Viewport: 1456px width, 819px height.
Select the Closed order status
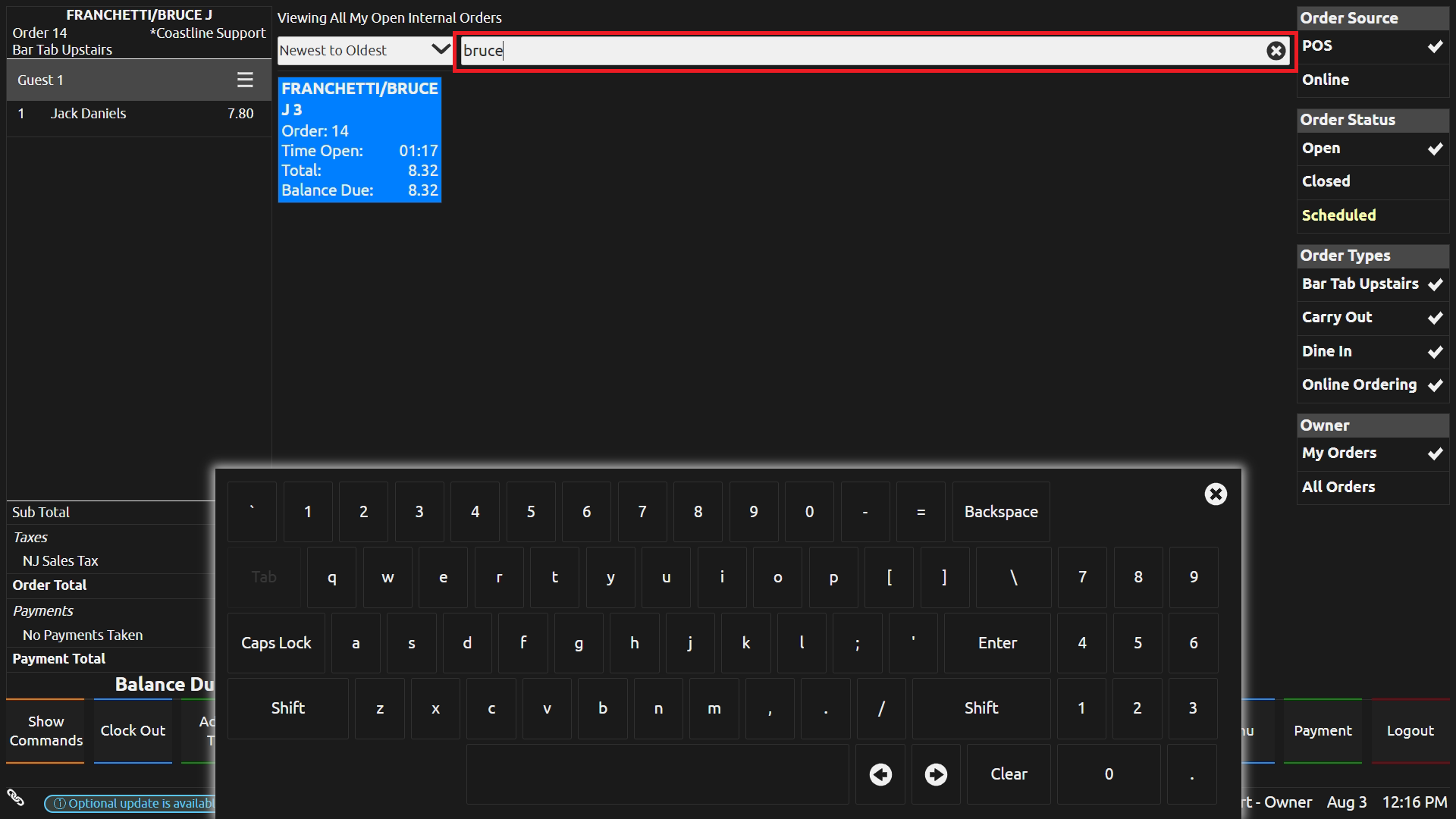tap(1372, 181)
